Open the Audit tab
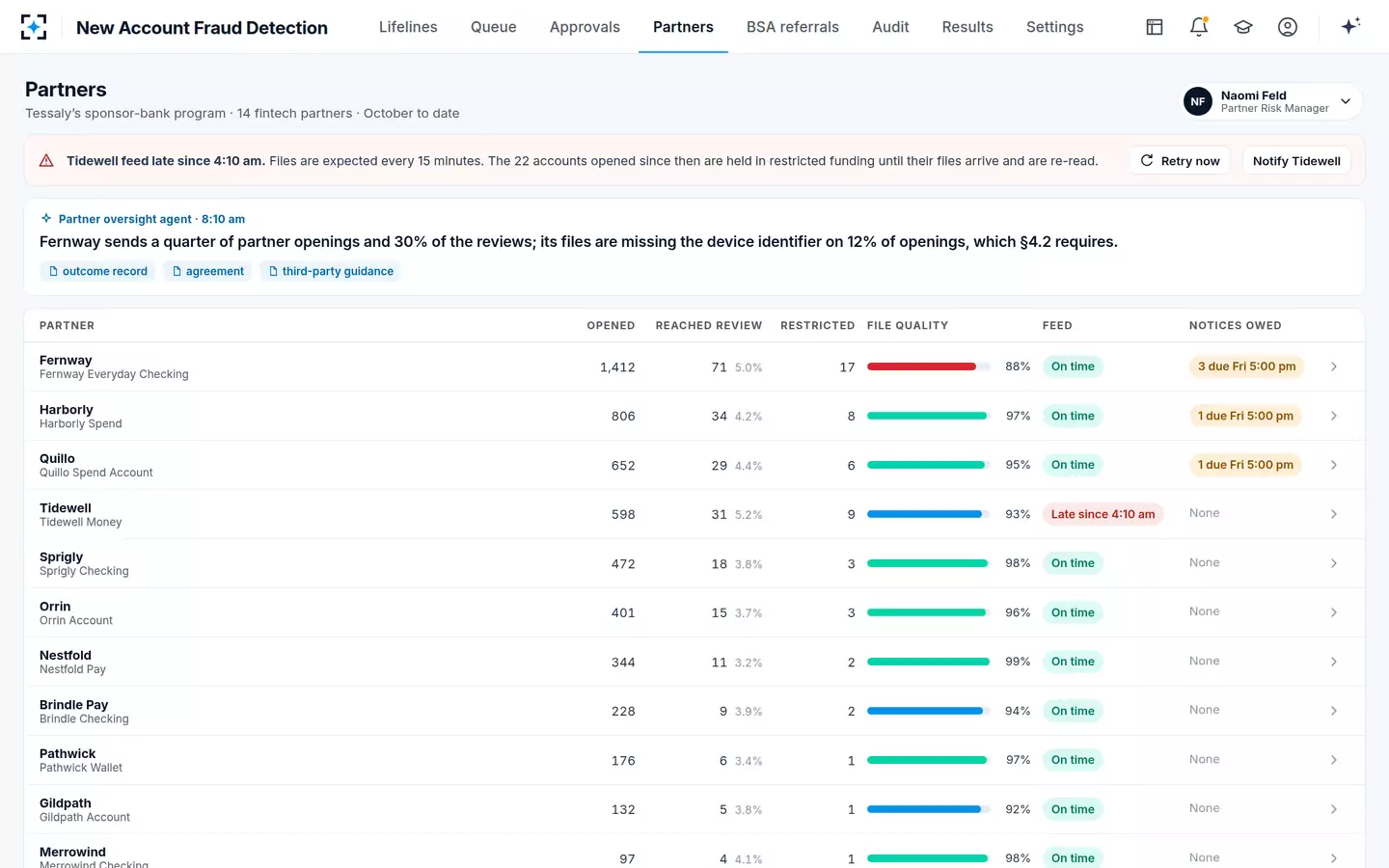The image size is (1389, 868). tap(890, 27)
